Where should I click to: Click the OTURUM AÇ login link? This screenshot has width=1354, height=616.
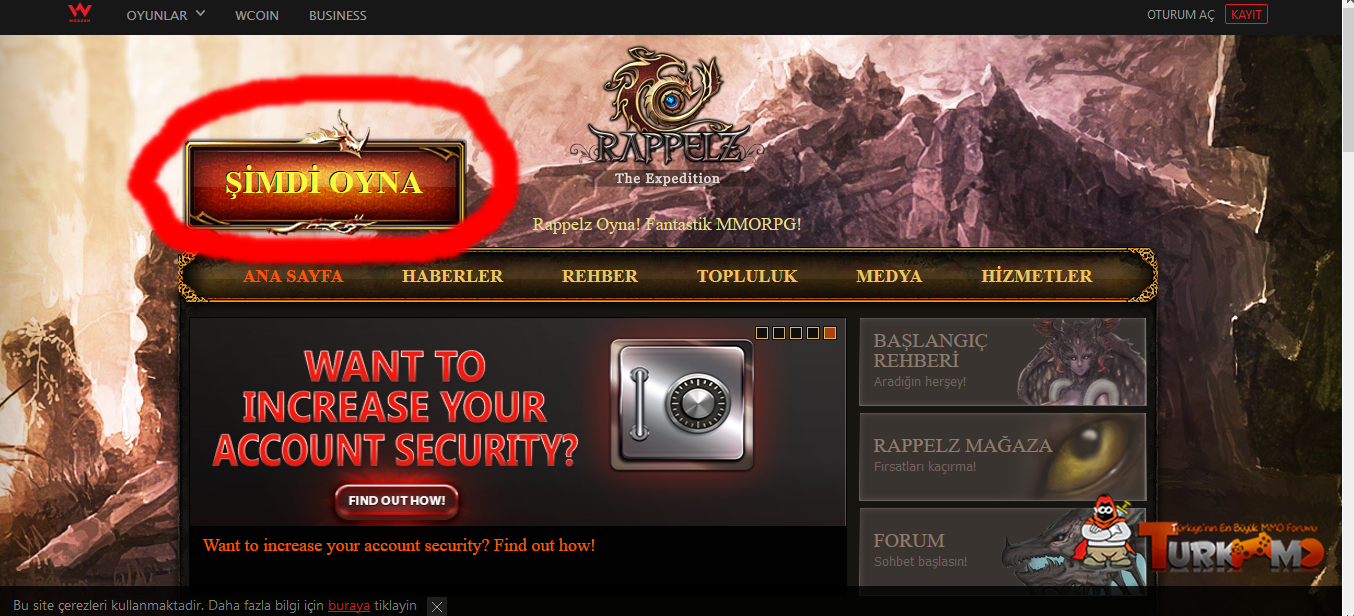coord(1181,15)
